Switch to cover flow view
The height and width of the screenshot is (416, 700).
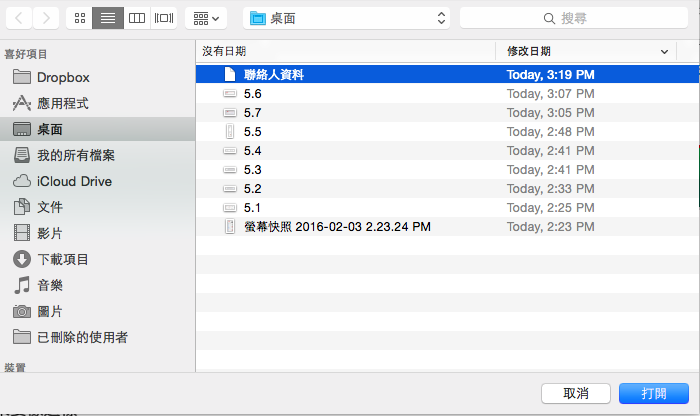tap(164, 18)
